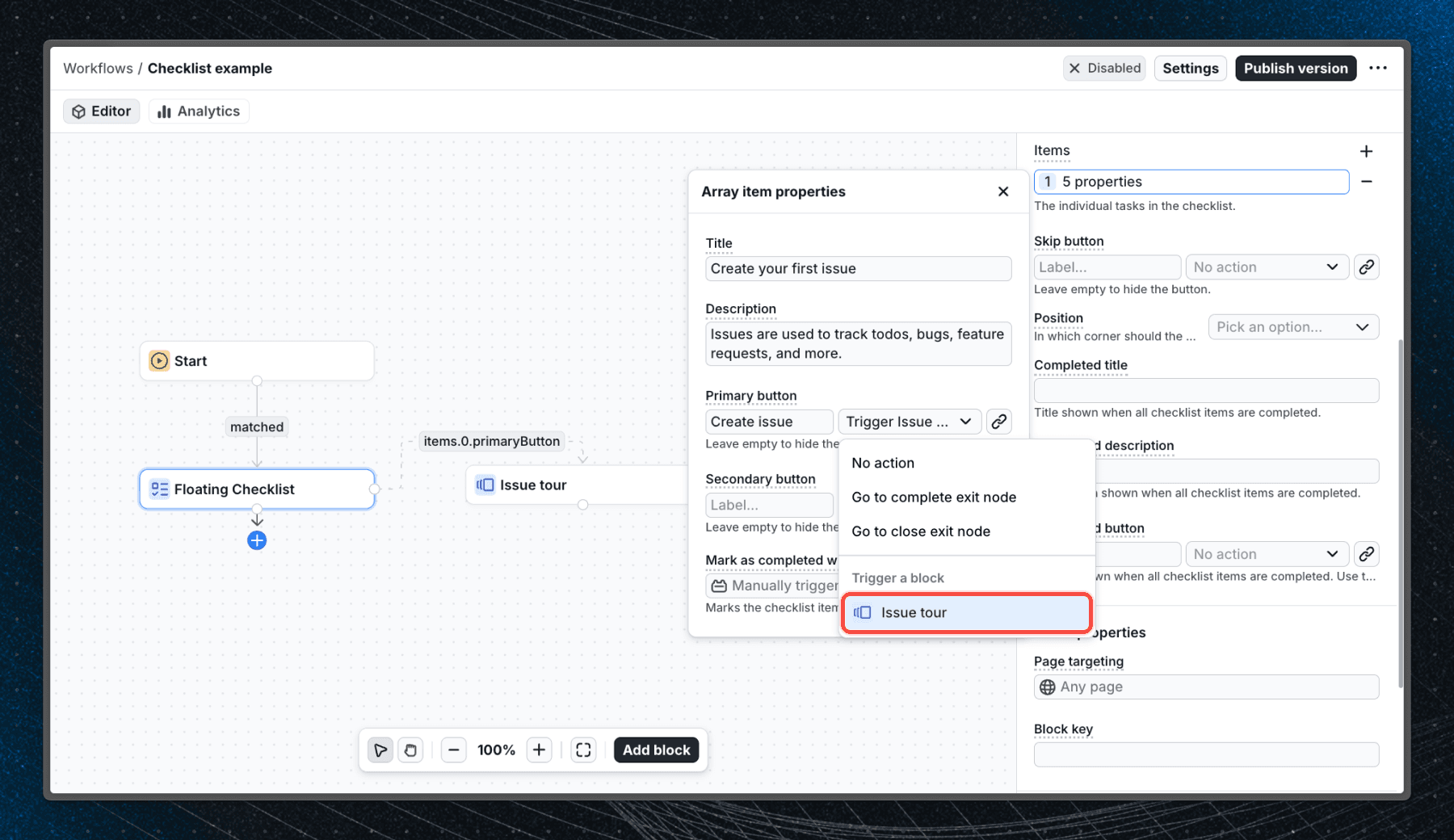Open Skip button No action dropdown
The image size is (1454, 840).
coord(1266,267)
